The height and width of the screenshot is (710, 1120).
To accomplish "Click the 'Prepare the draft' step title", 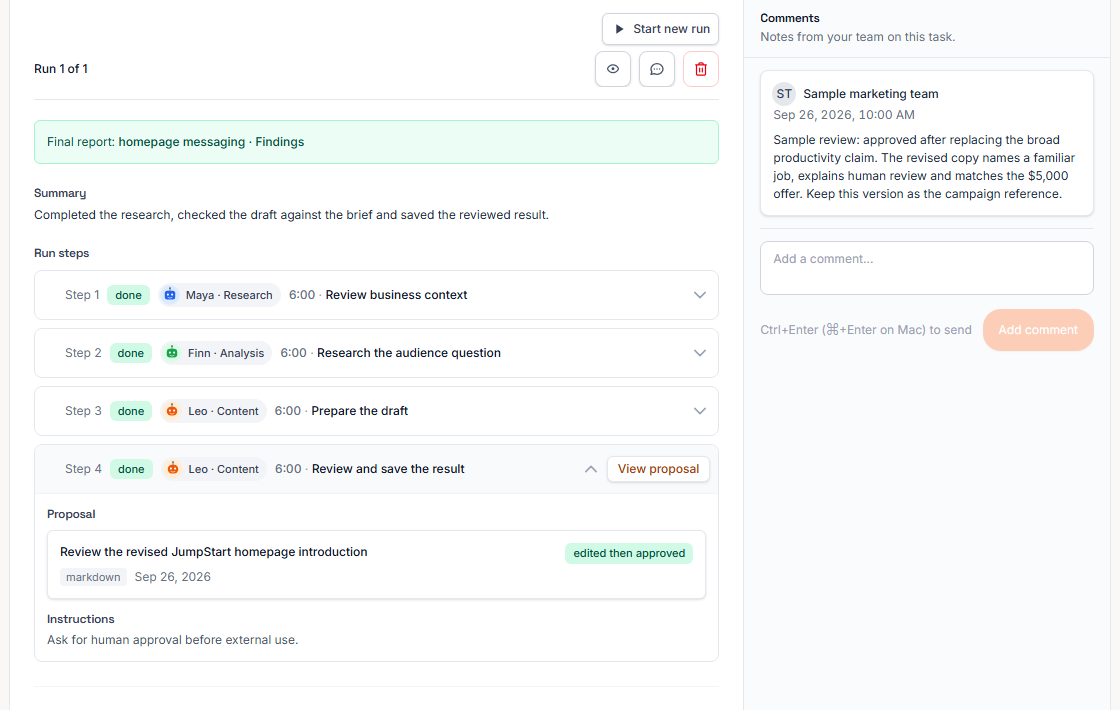I will coord(360,411).
